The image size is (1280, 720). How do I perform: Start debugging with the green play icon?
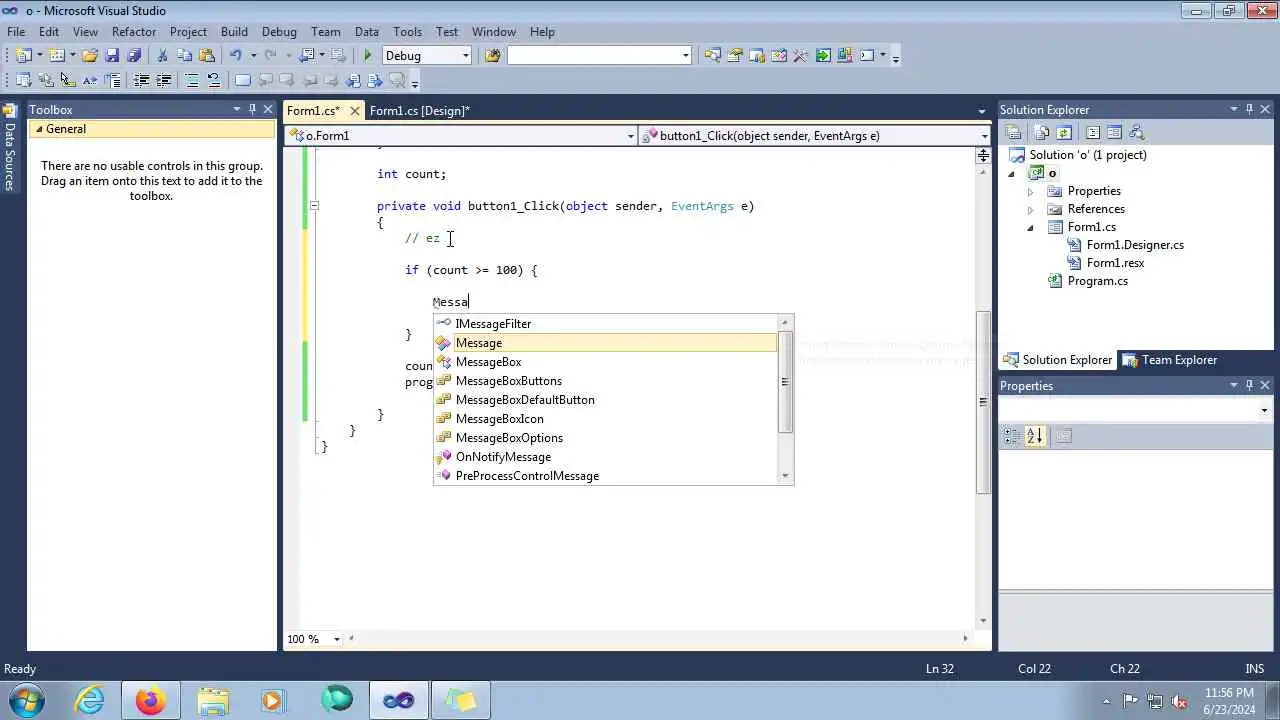pyautogui.click(x=367, y=56)
